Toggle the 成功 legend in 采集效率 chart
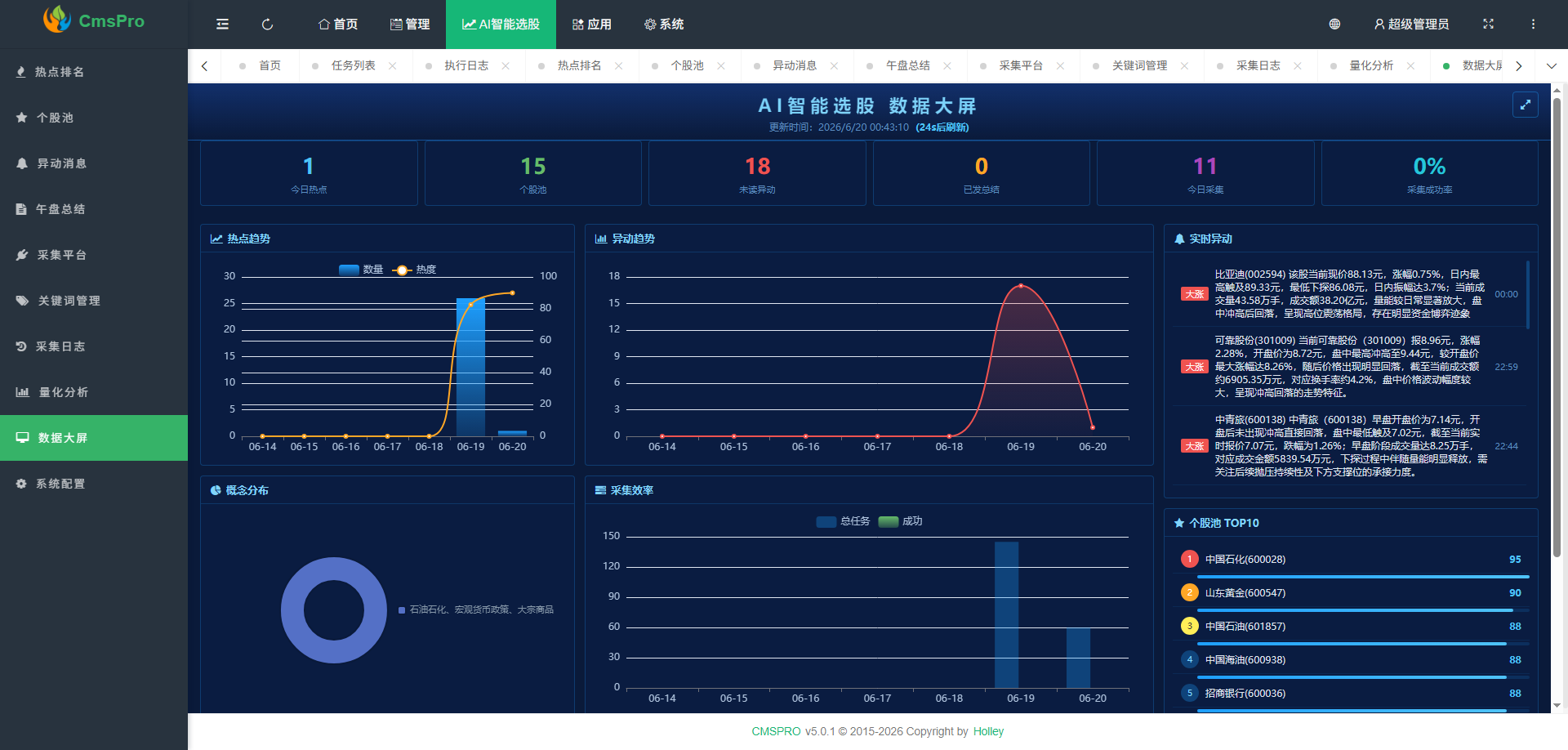 click(900, 521)
